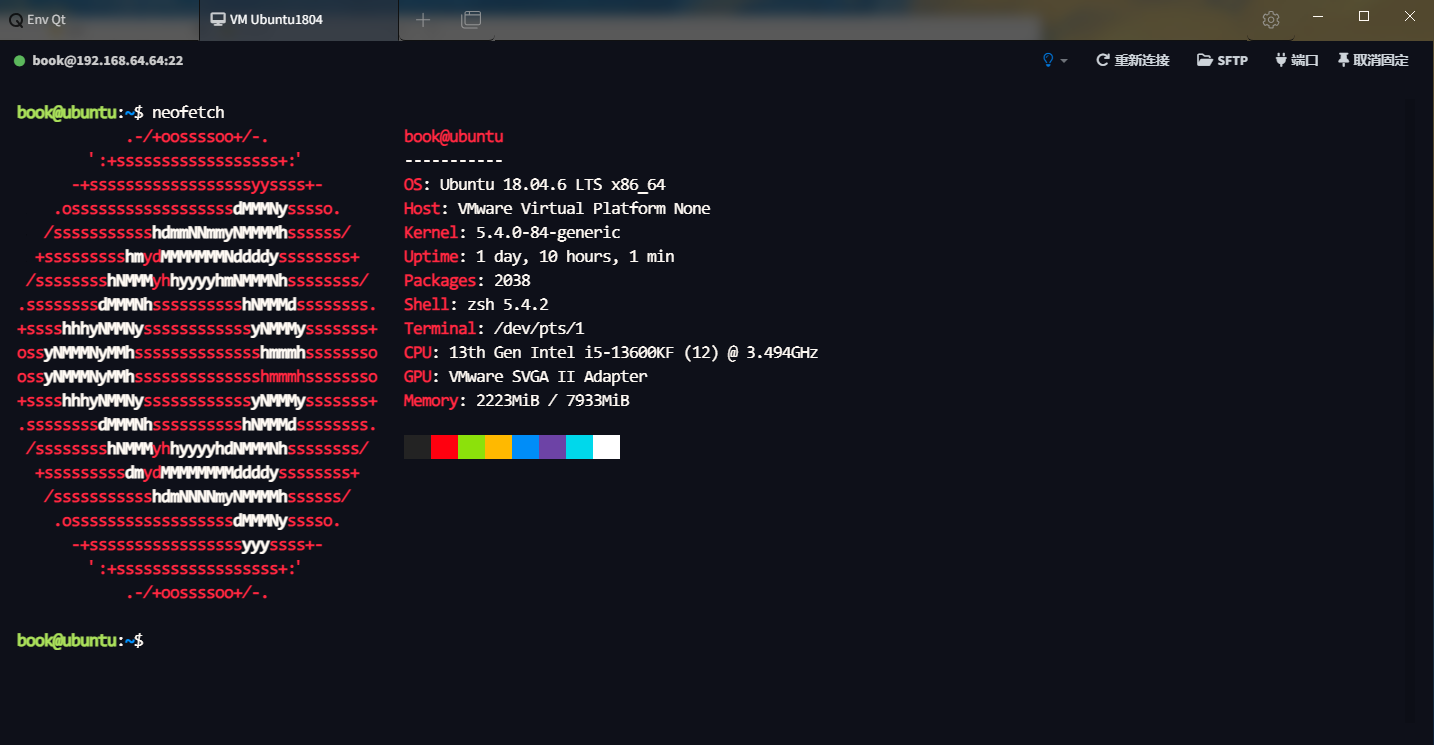1434x745 pixels.
Task: Expand the dropdown arrow beside the lightbulb
Action: (1064, 61)
